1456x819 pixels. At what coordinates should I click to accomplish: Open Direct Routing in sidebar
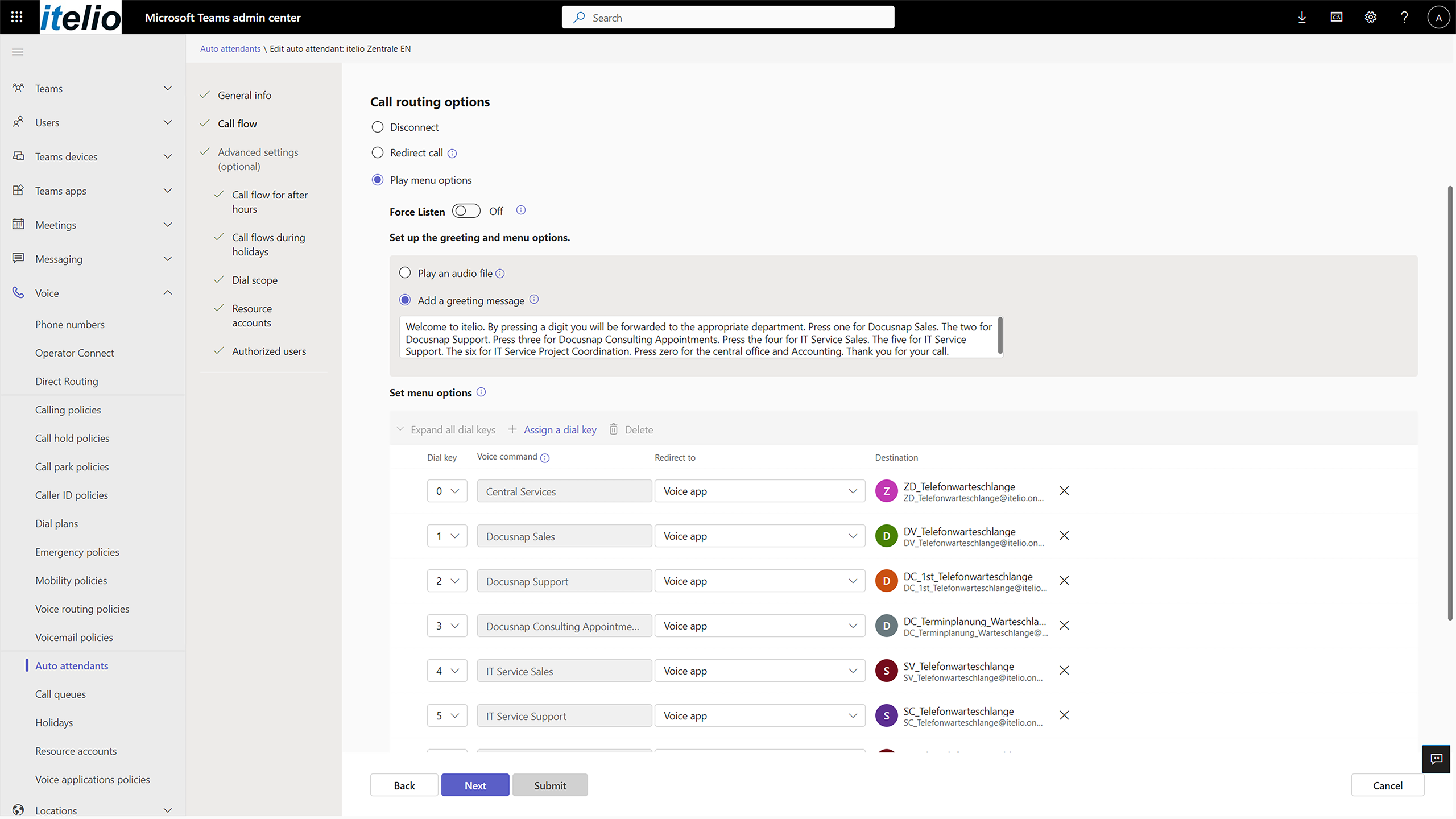point(67,381)
